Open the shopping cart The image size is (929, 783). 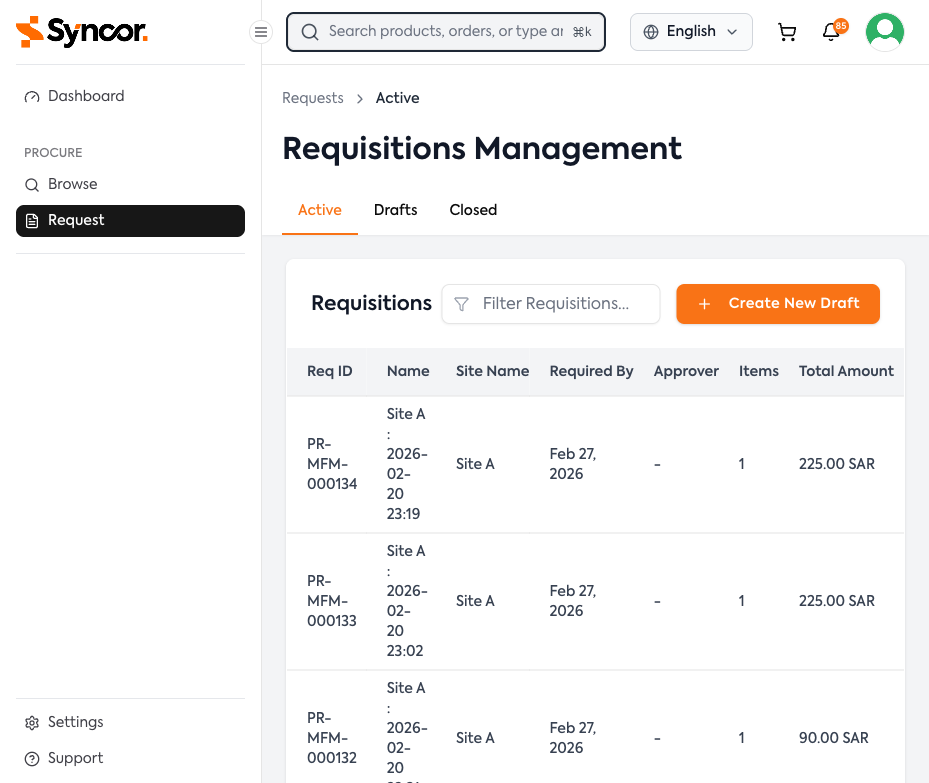point(787,31)
